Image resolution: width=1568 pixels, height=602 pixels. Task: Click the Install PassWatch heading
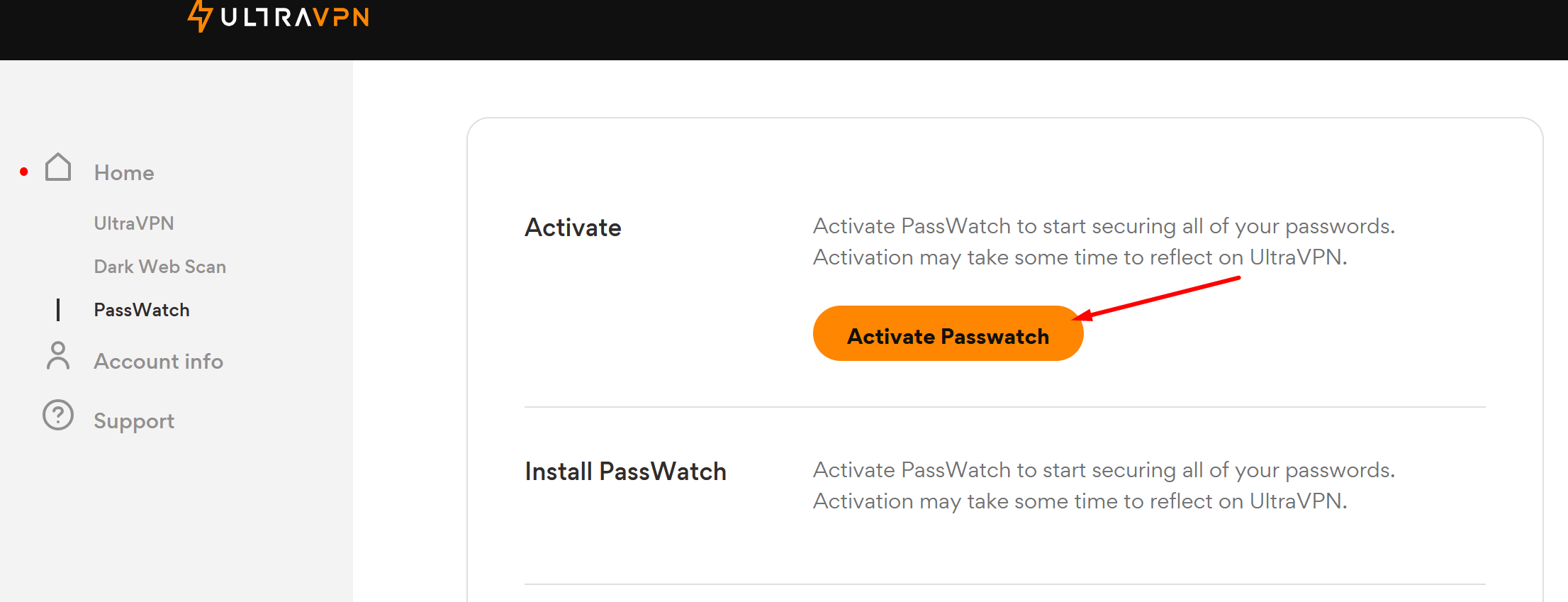click(625, 472)
